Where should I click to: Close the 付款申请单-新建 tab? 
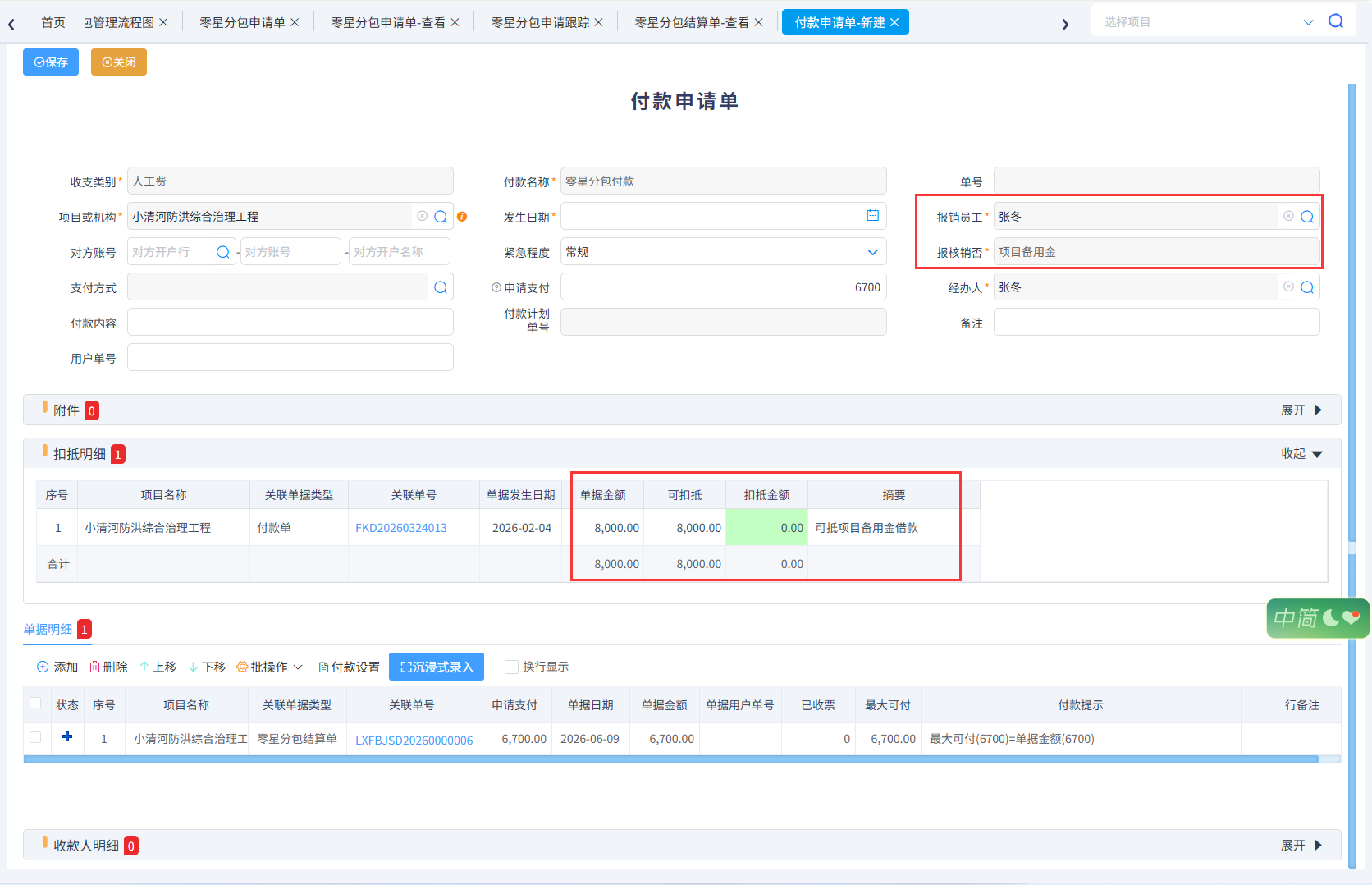[x=894, y=22]
